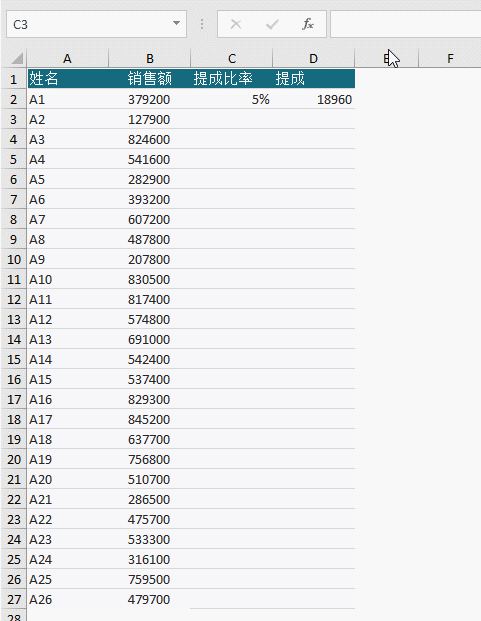Click the formula bar three-dot resize handle
Image resolution: width=481 pixels, height=621 pixels.
tap(202, 25)
